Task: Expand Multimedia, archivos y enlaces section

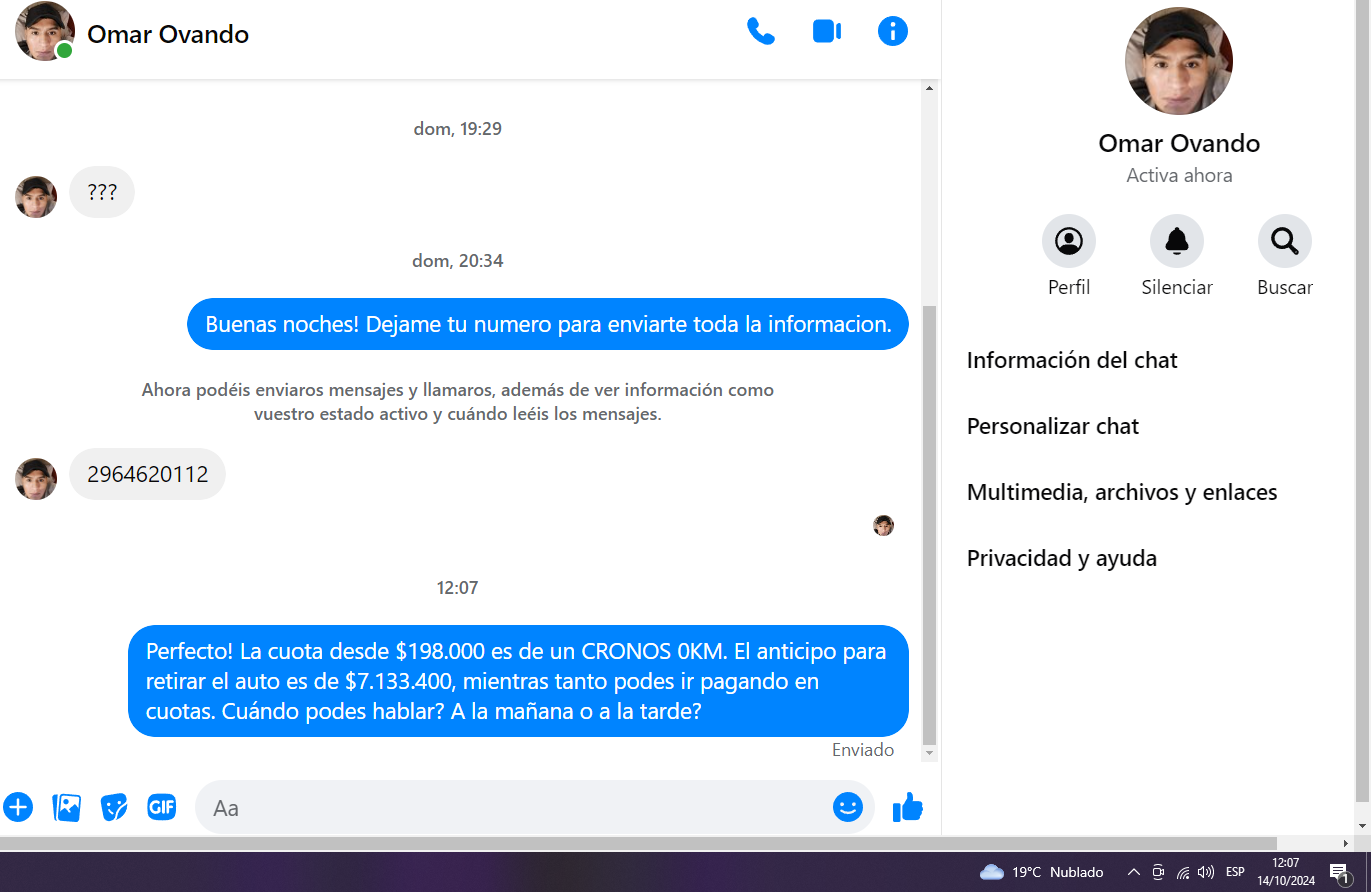Action: (x=1121, y=493)
